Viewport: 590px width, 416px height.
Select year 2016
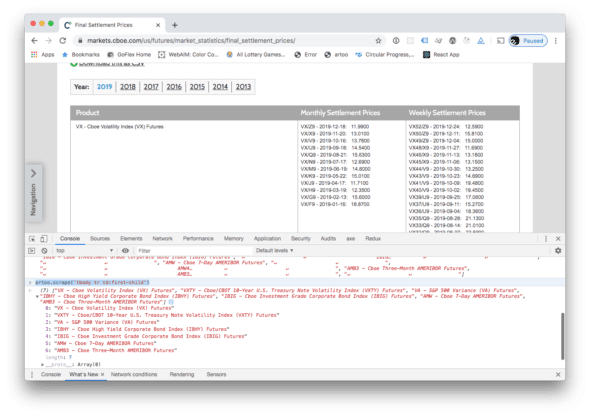tap(174, 87)
